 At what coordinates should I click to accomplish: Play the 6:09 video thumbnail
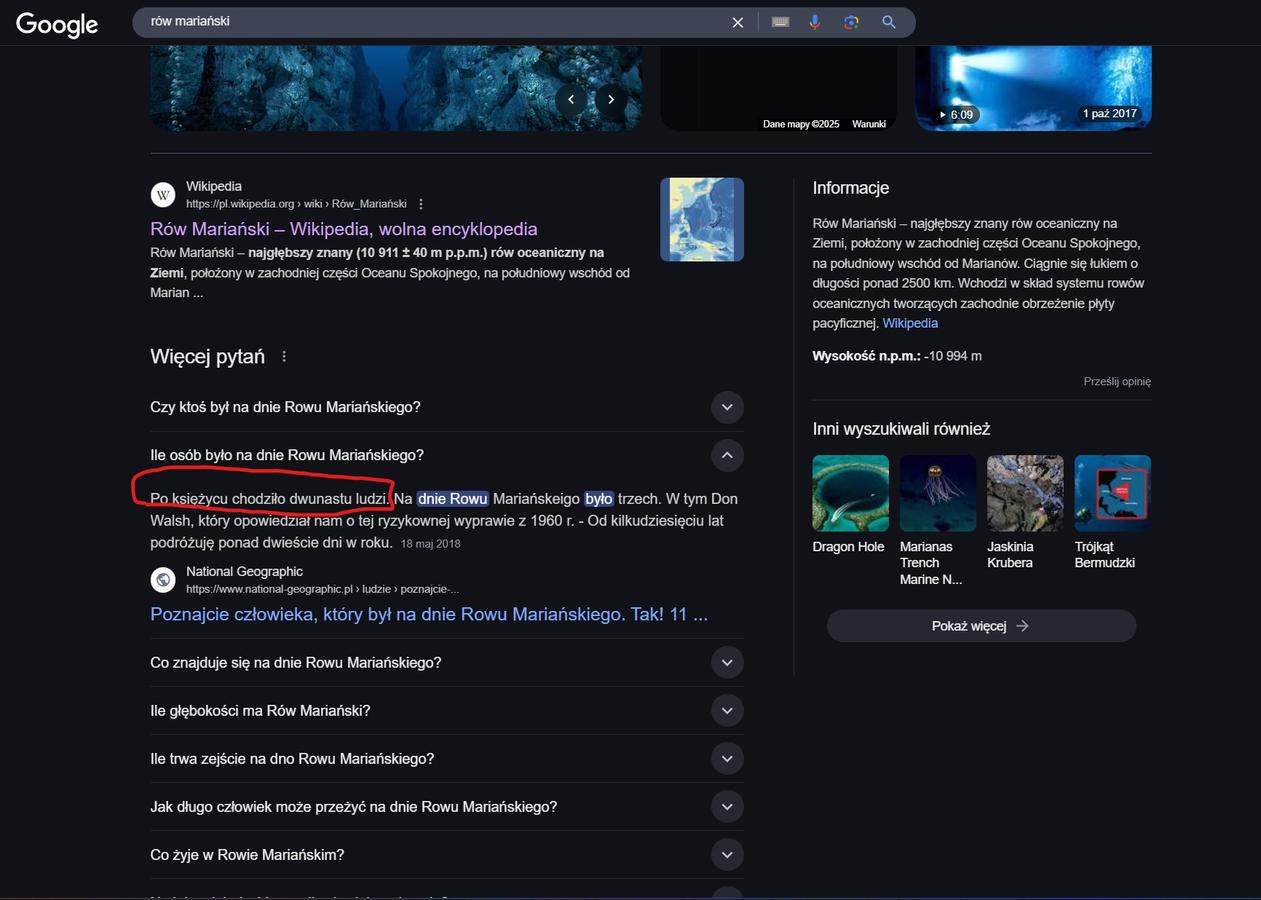pos(1033,87)
